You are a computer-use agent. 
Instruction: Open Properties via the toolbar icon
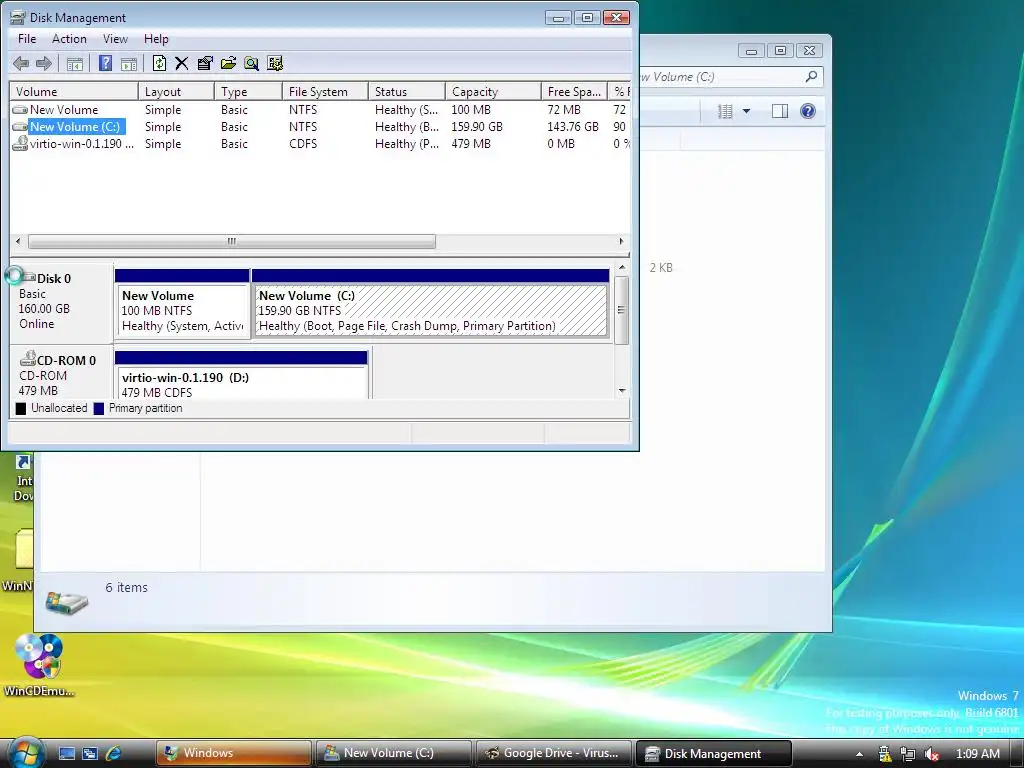205,63
